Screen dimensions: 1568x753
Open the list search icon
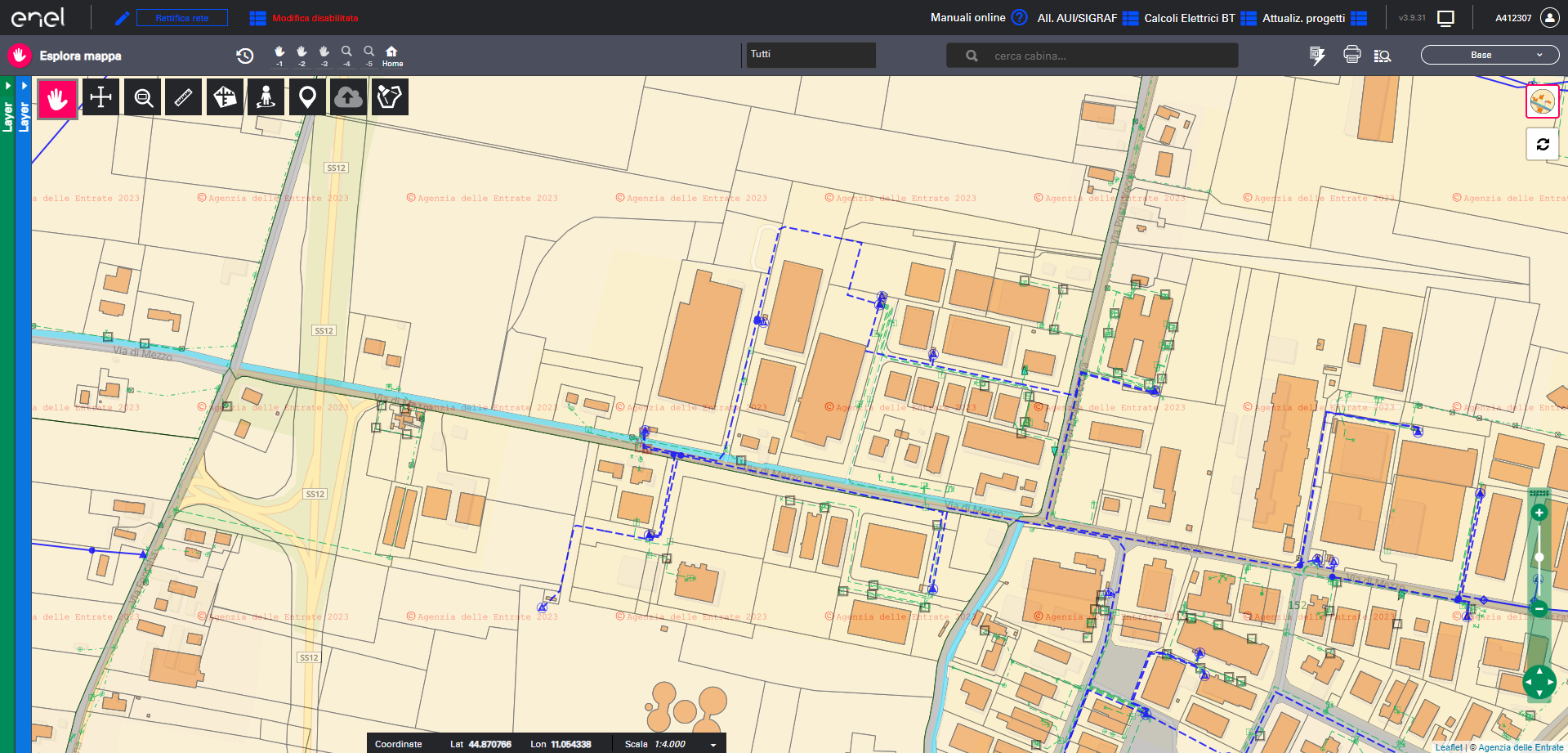tap(1383, 56)
